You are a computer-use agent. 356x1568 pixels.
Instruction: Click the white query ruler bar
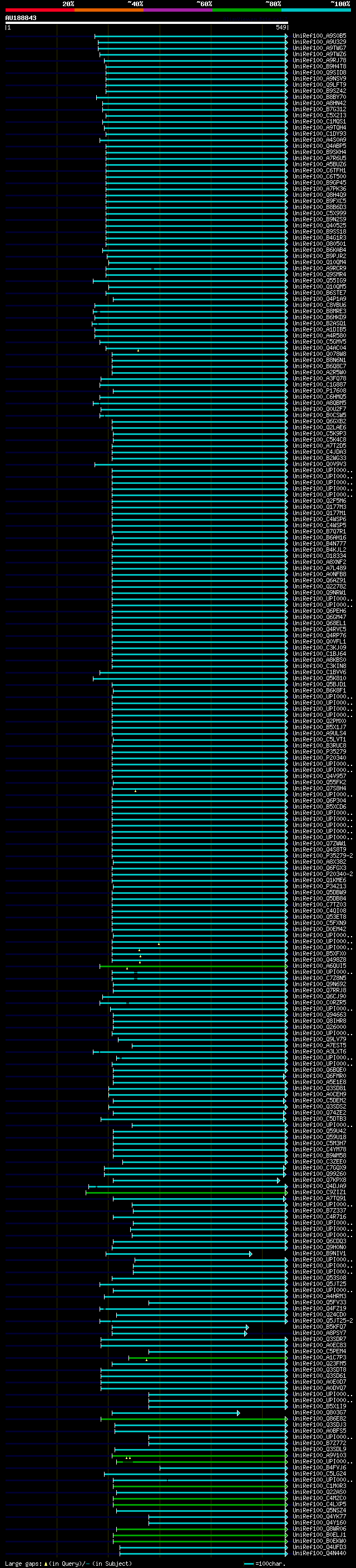pos(147,22)
